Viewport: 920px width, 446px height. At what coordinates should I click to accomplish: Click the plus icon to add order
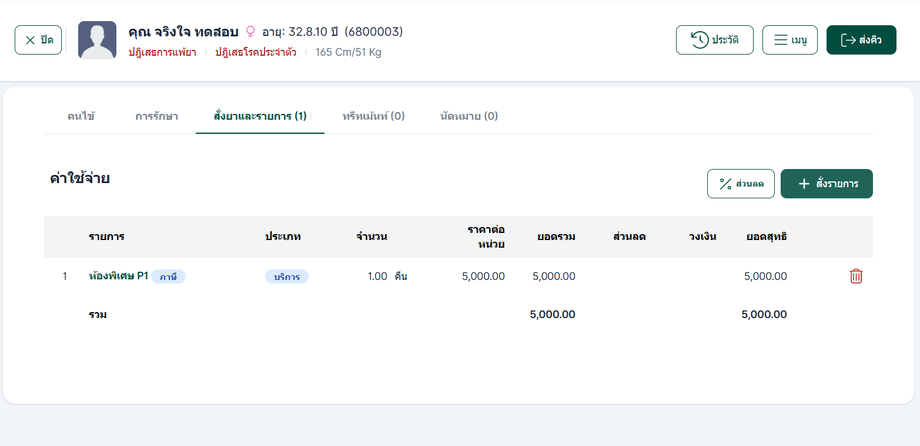[803, 184]
